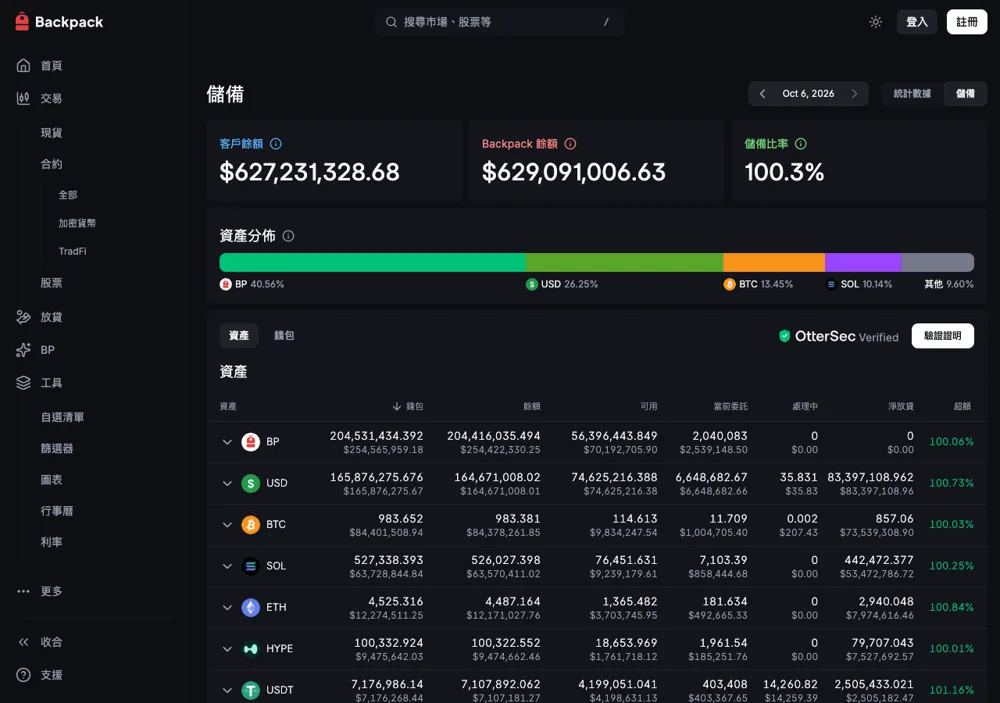Click the BTC coin icon in asset table
The image size is (1000, 703).
251,524
